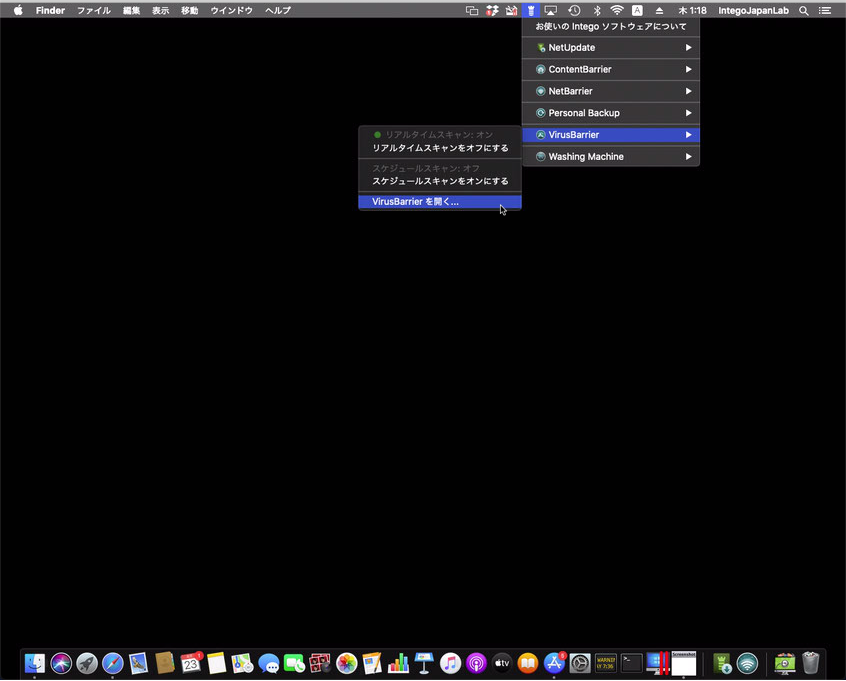Open the 編集 menu
The width and height of the screenshot is (846, 681).
pos(131,10)
